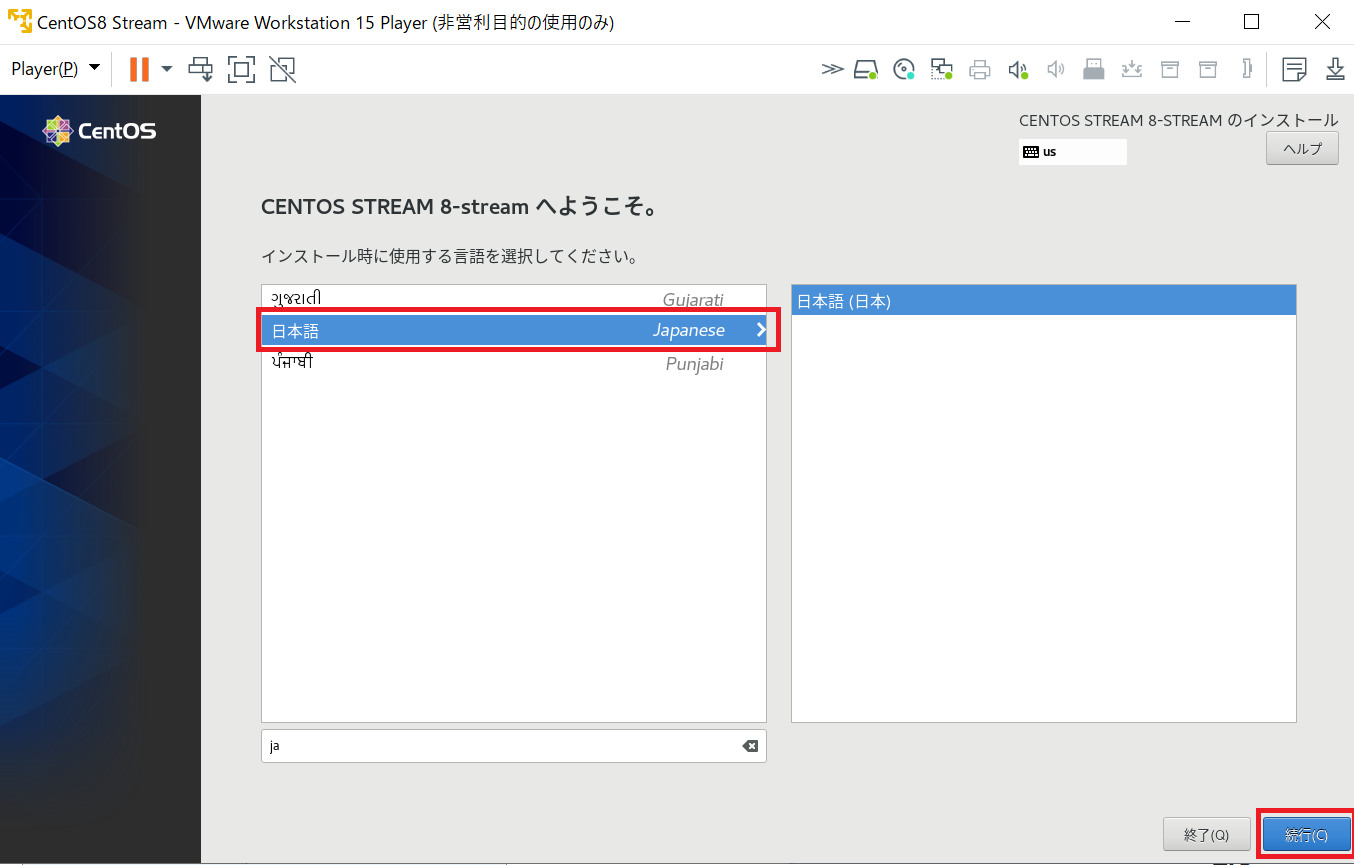This screenshot has width=1354, height=865.
Task: Expand the power options arrow beside the pause icon
Action: click(167, 69)
